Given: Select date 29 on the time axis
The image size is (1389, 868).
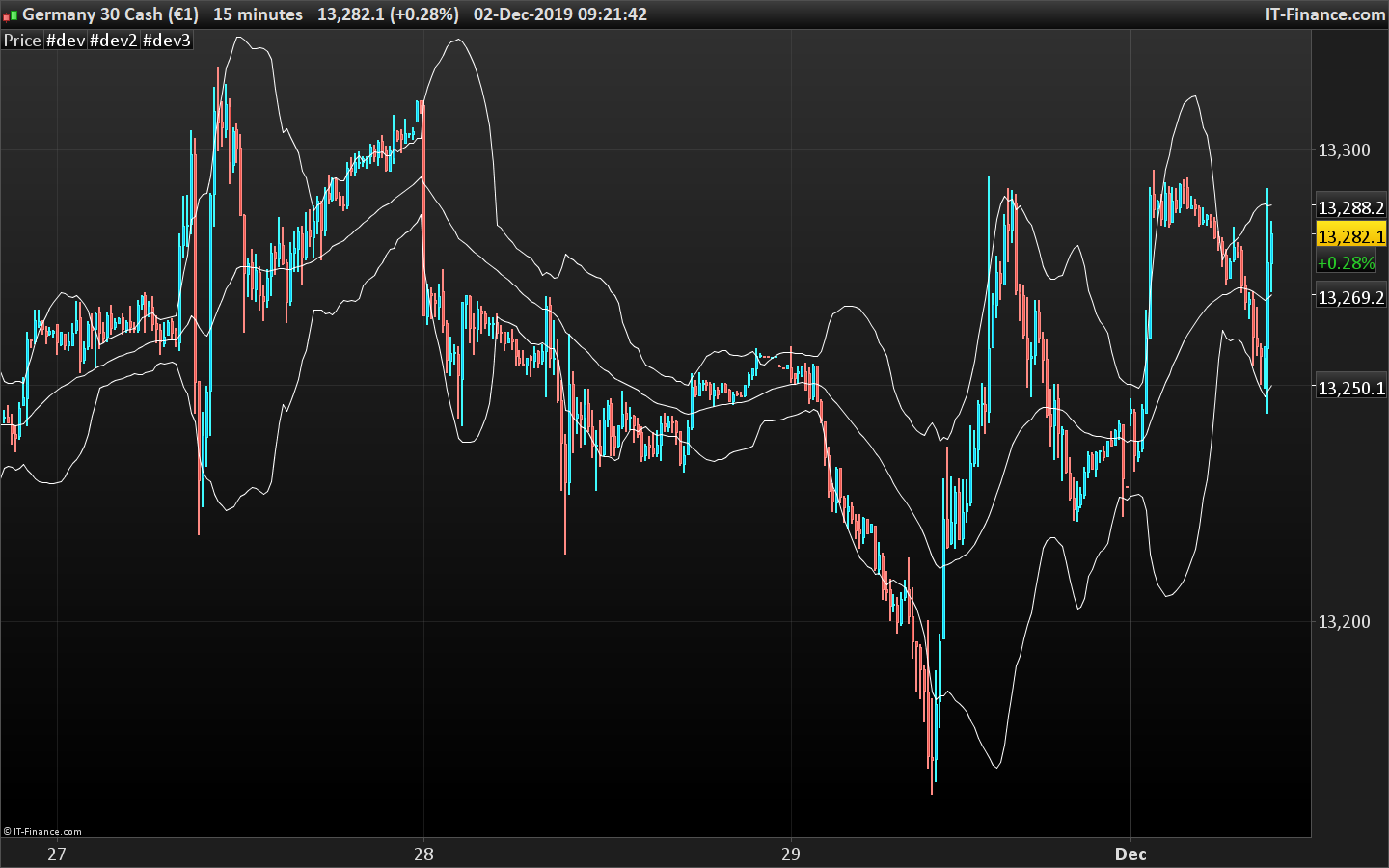Looking at the screenshot, I should click(x=791, y=854).
